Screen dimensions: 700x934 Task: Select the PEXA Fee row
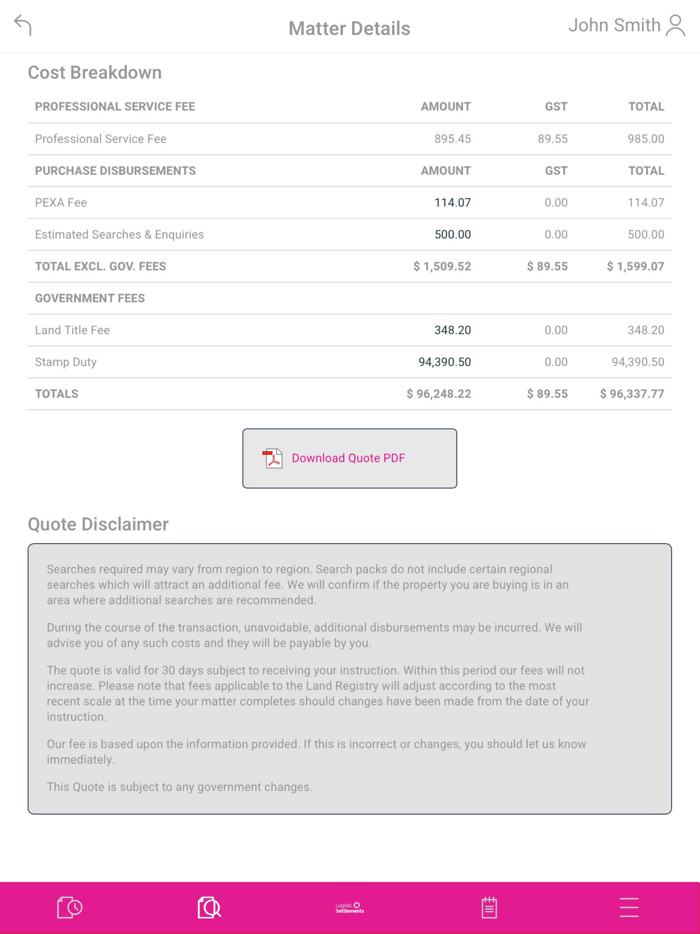coord(350,202)
